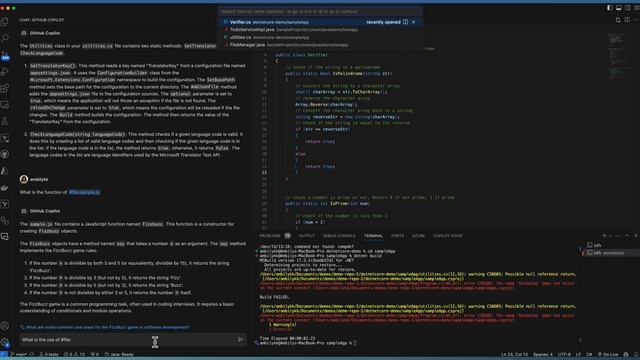Image resolution: width=640 pixels, height=360 pixels.
Task: Toggle the panel layout icon in title bar
Action: pyautogui.click(x=618, y=8)
